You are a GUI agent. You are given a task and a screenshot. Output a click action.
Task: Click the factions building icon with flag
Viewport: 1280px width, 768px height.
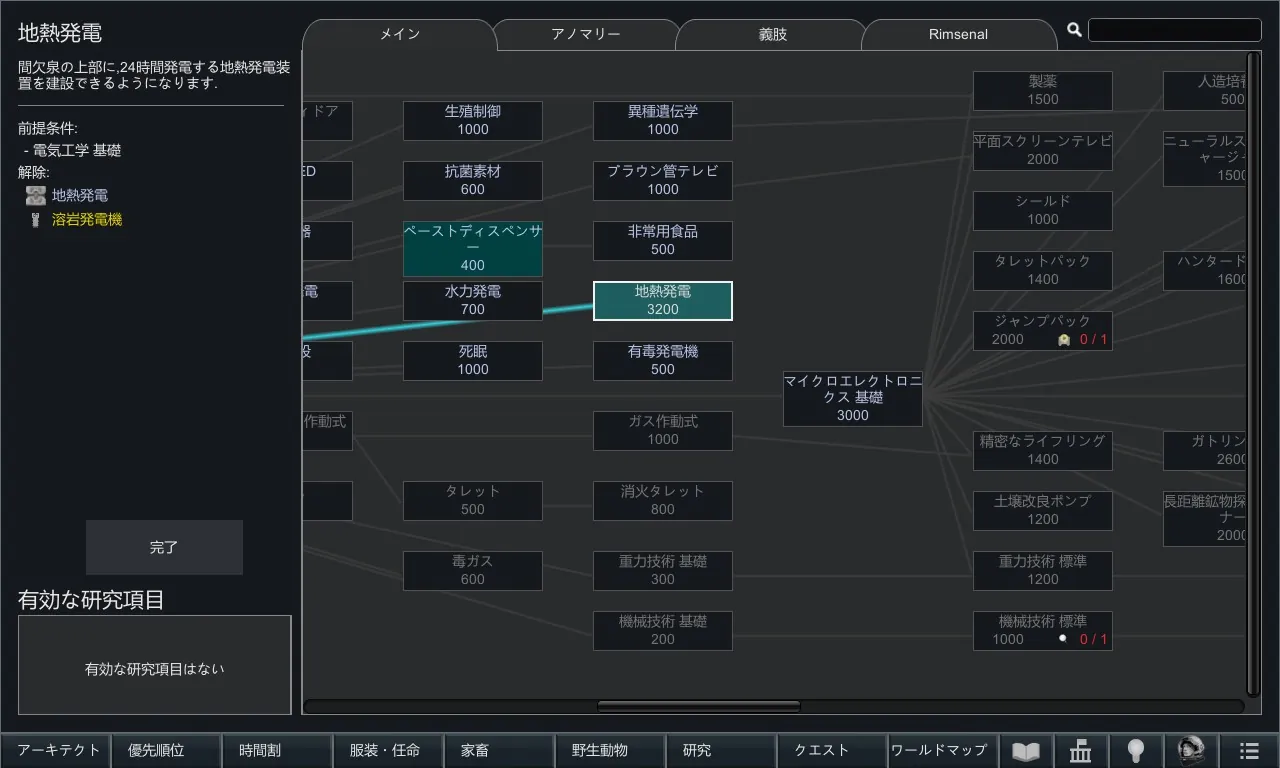(1080, 751)
